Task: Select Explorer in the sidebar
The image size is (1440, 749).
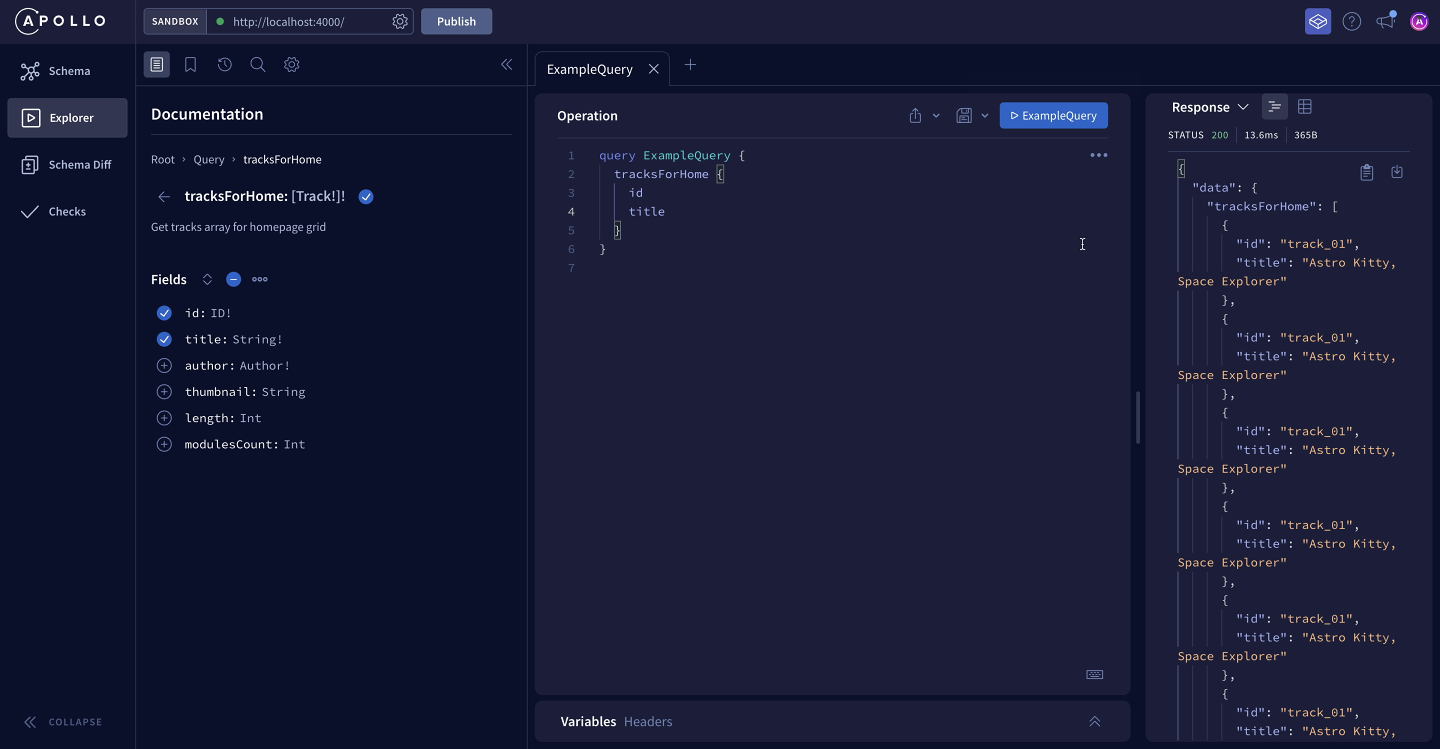Action: tap(67, 118)
